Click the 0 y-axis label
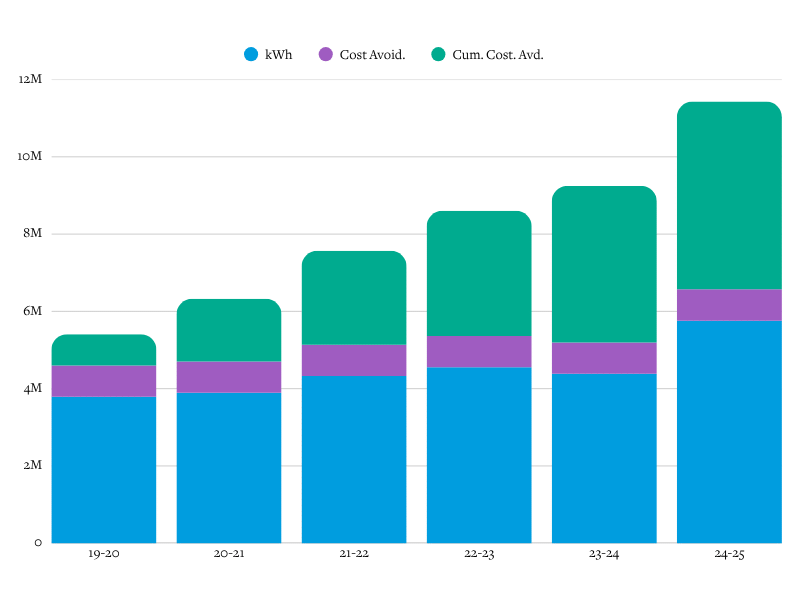The height and width of the screenshot is (600, 800). pos(38,543)
